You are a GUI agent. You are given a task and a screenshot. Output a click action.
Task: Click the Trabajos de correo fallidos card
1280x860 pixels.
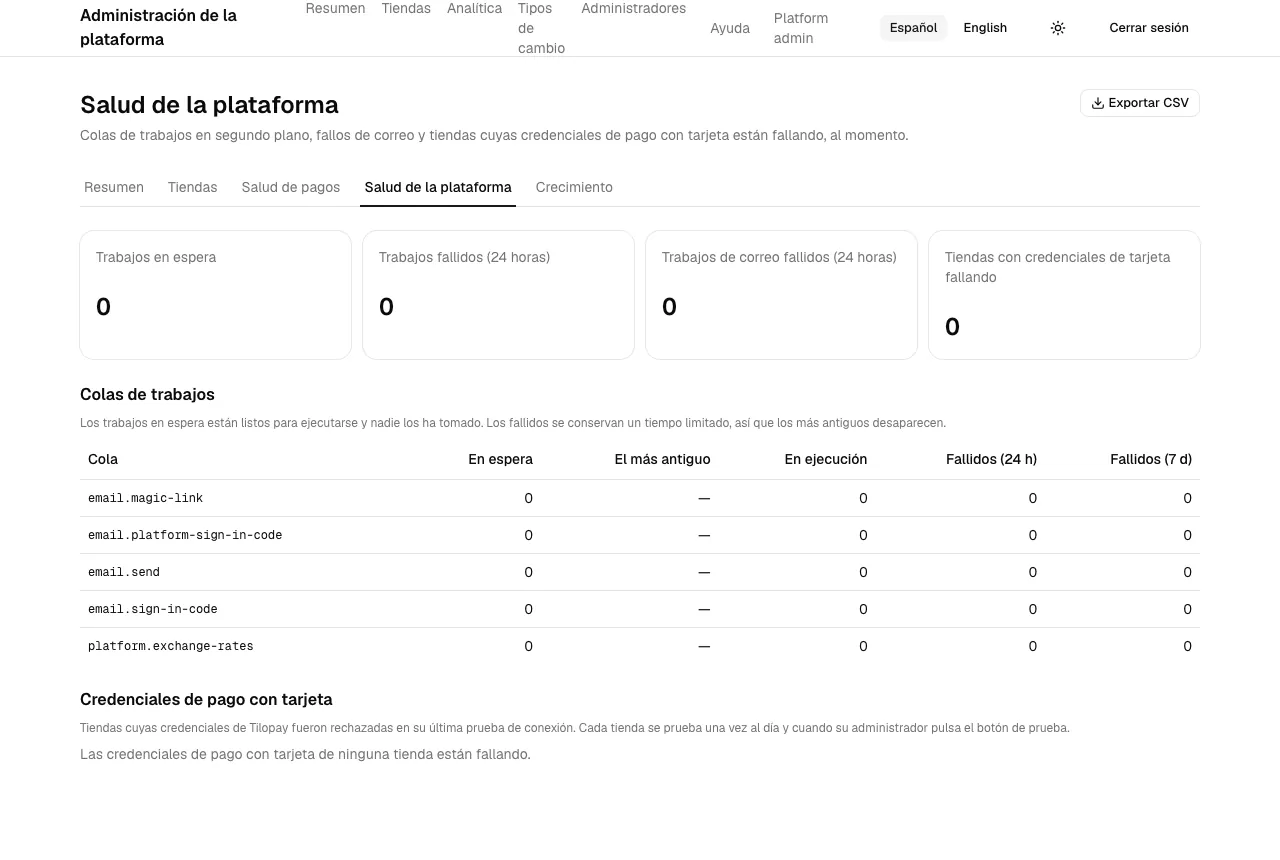tap(781, 295)
